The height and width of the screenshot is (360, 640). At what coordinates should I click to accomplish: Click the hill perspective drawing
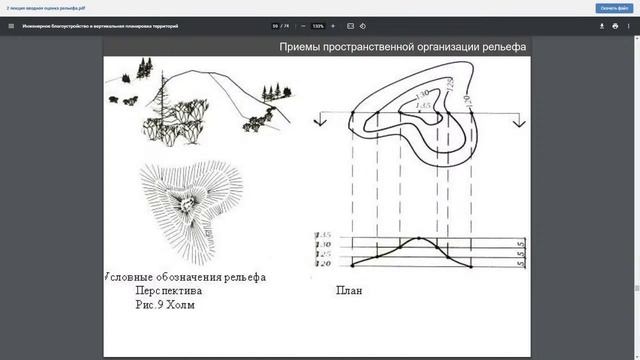(x=200, y=101)
